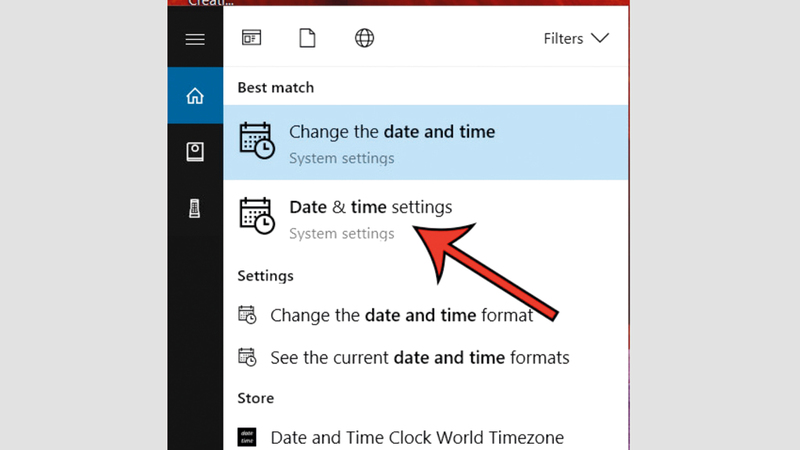The image size is (800, 450).
Task: Select "See the current date and time formats"
Action: [419, 357]
